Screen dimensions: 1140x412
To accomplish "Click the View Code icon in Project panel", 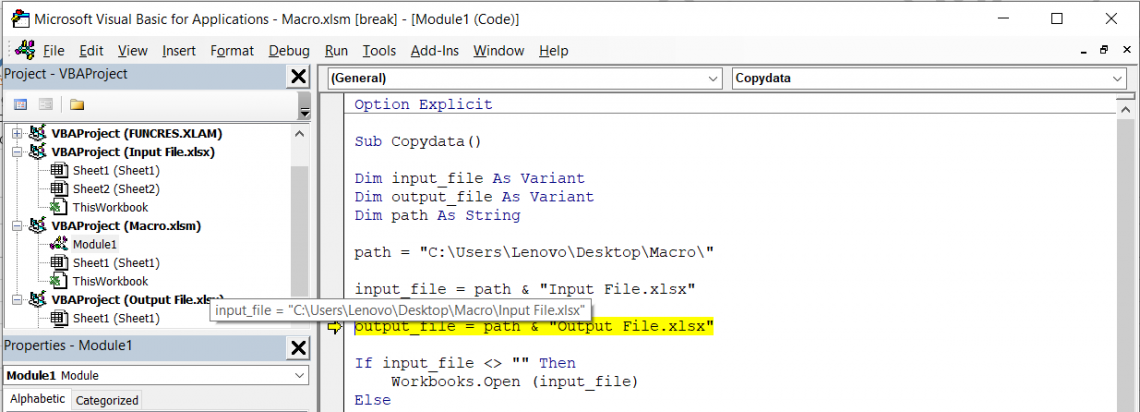I will click(x=20, y=104).
